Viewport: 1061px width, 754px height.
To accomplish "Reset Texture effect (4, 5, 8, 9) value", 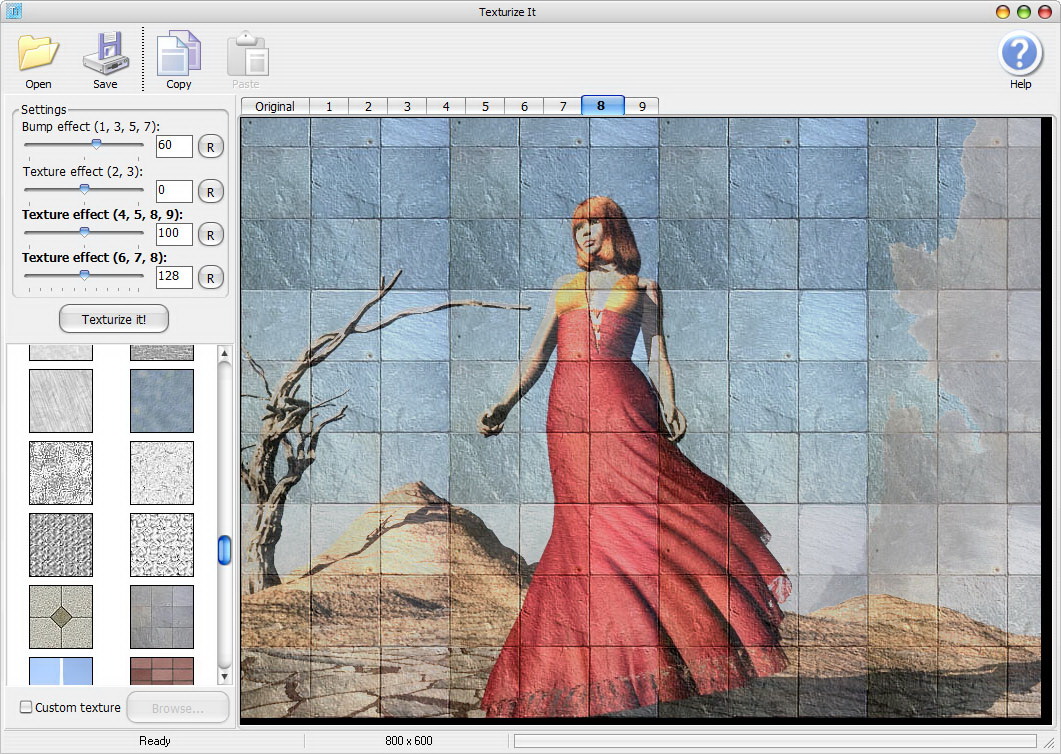I will (210, 235).
